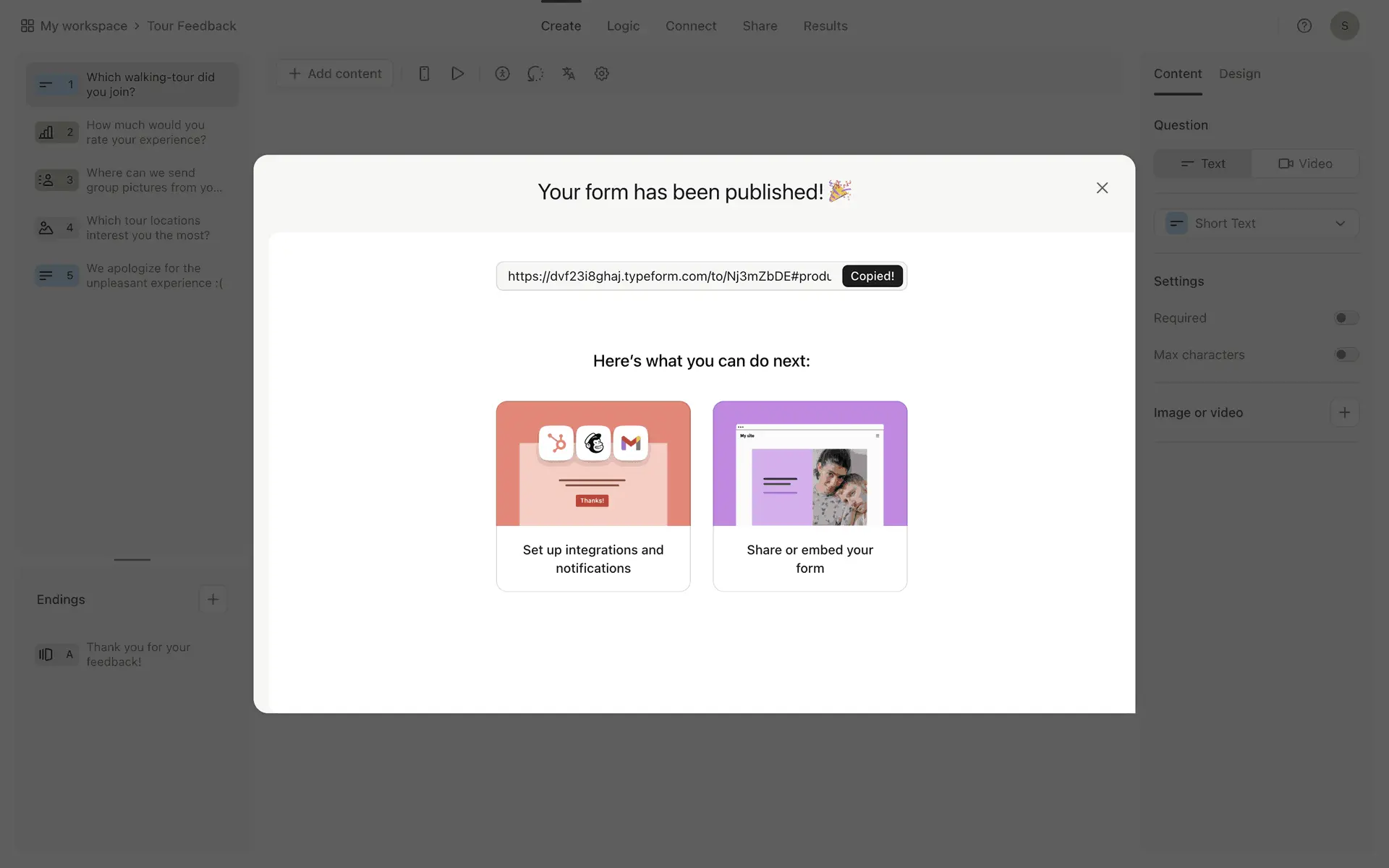The height and width of the screenshot is (868, 1389).
Task: Switch question type to Video
Action: pyautogui.click(x=1305, y=163)
